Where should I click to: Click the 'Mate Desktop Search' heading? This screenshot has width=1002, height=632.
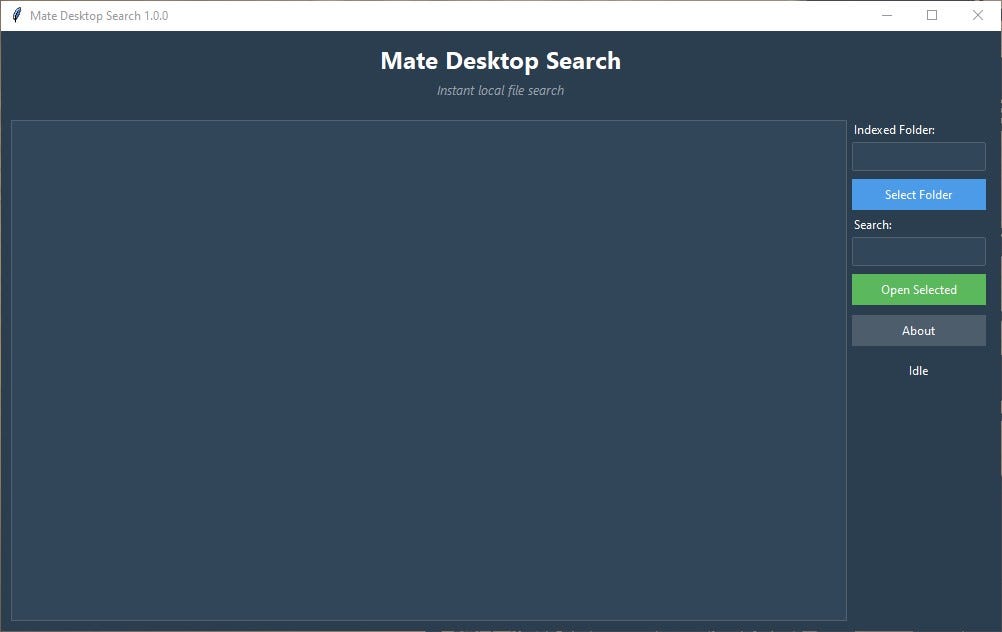point(500,61)
